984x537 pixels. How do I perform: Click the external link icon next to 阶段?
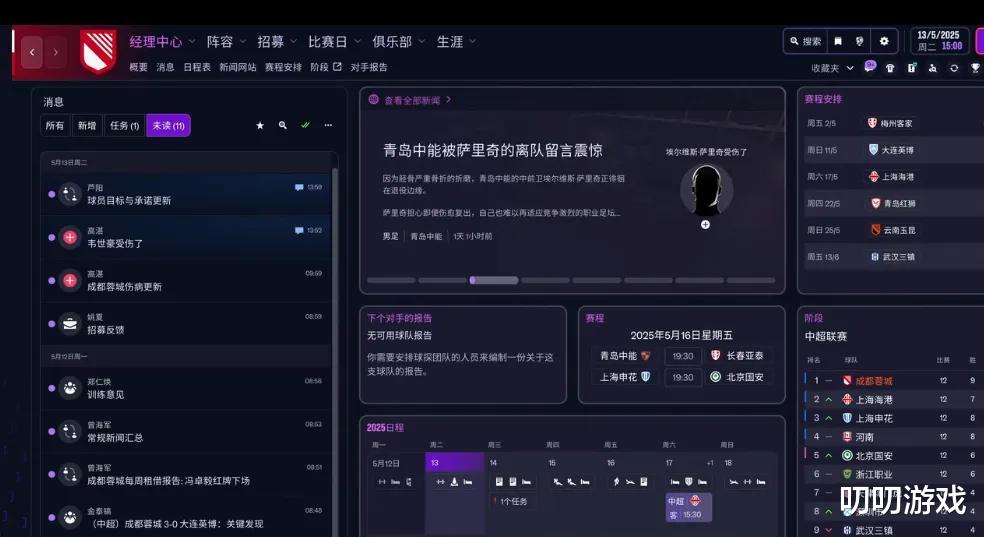pos(337,66)
